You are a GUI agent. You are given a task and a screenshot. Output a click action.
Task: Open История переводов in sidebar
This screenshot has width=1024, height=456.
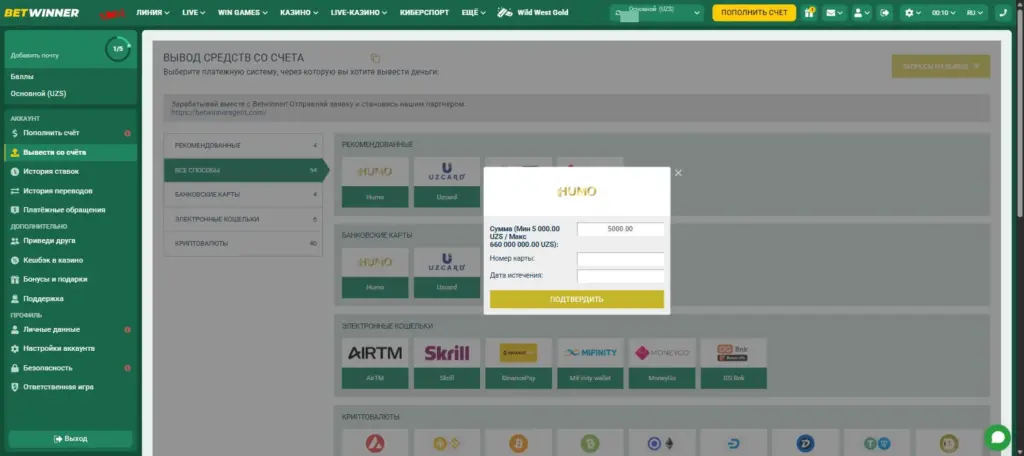71,191
